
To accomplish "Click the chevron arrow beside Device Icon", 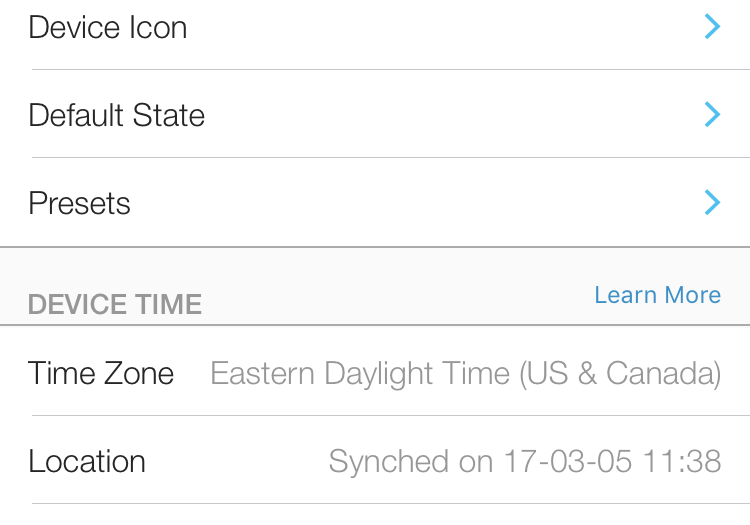I will click(x=712, y=27).
